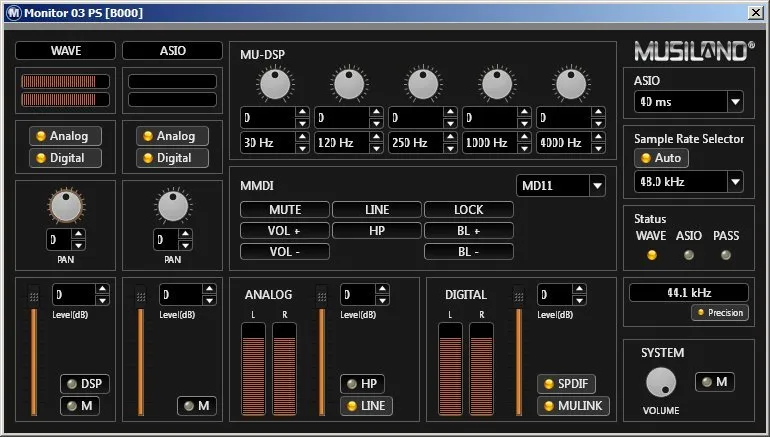Decrease the 120 Hz frequency stepper
Image resolution: width=770 pixels, height=437 pixels.
pyautogui.click(x=376, y=148)
